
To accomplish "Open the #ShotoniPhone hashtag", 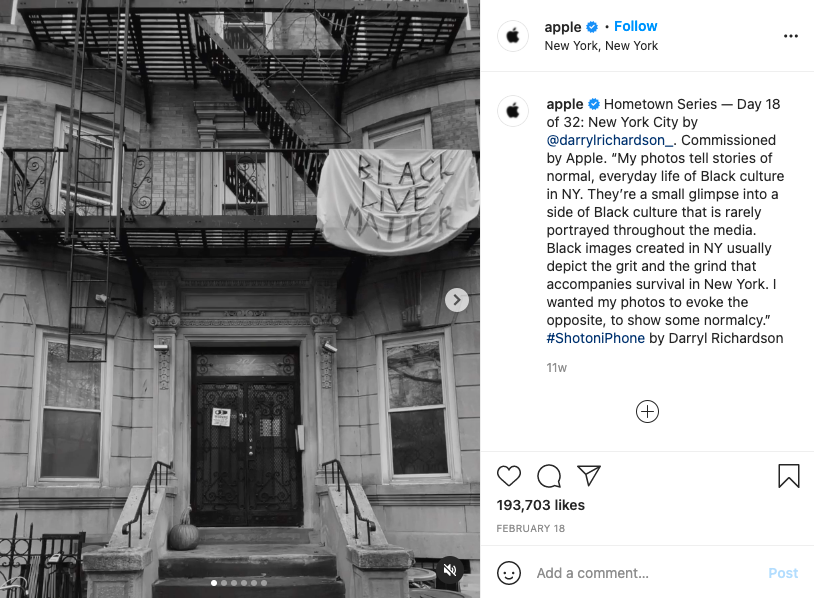I will tap(595, 338).
